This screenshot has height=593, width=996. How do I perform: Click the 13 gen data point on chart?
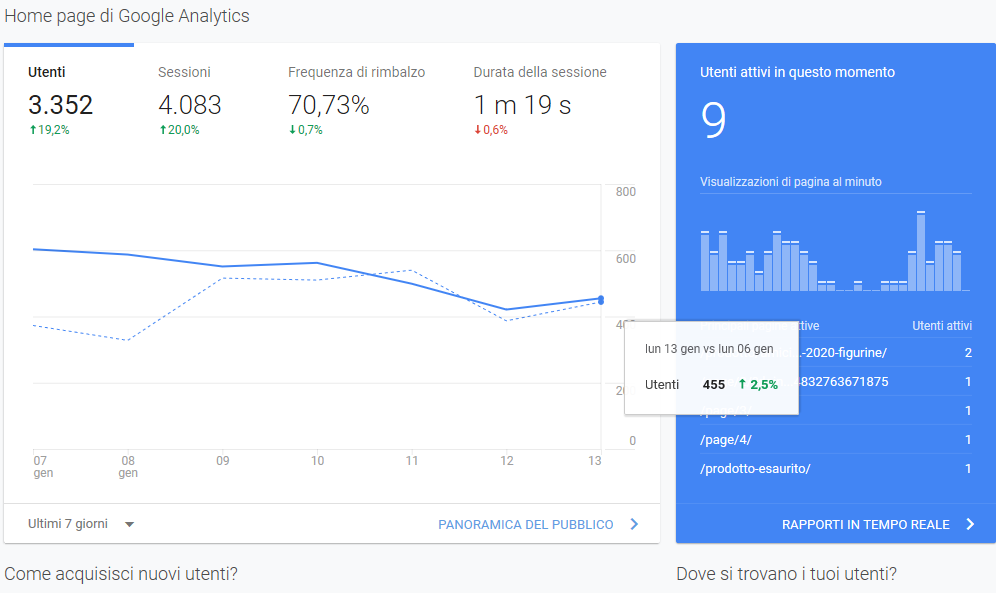pos(601,299)
